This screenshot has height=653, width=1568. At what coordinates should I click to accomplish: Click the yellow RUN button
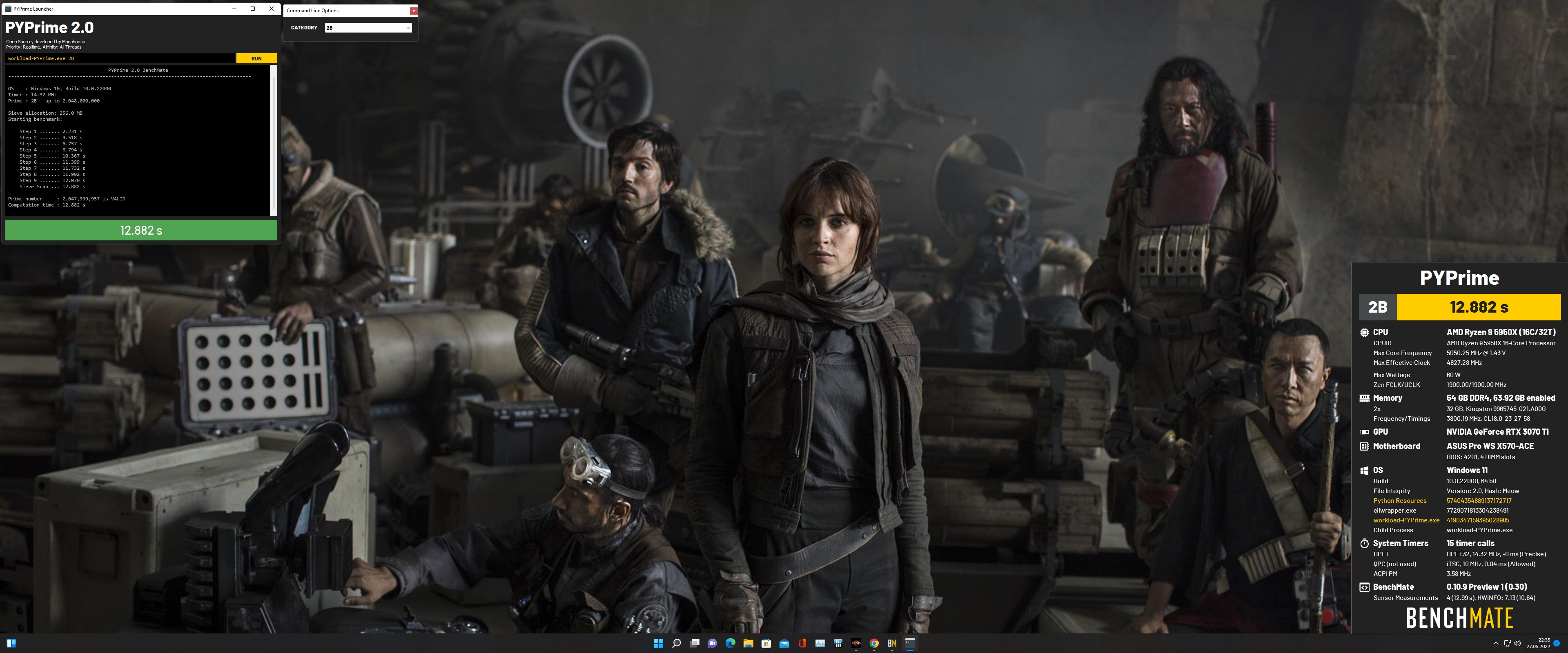256,58
